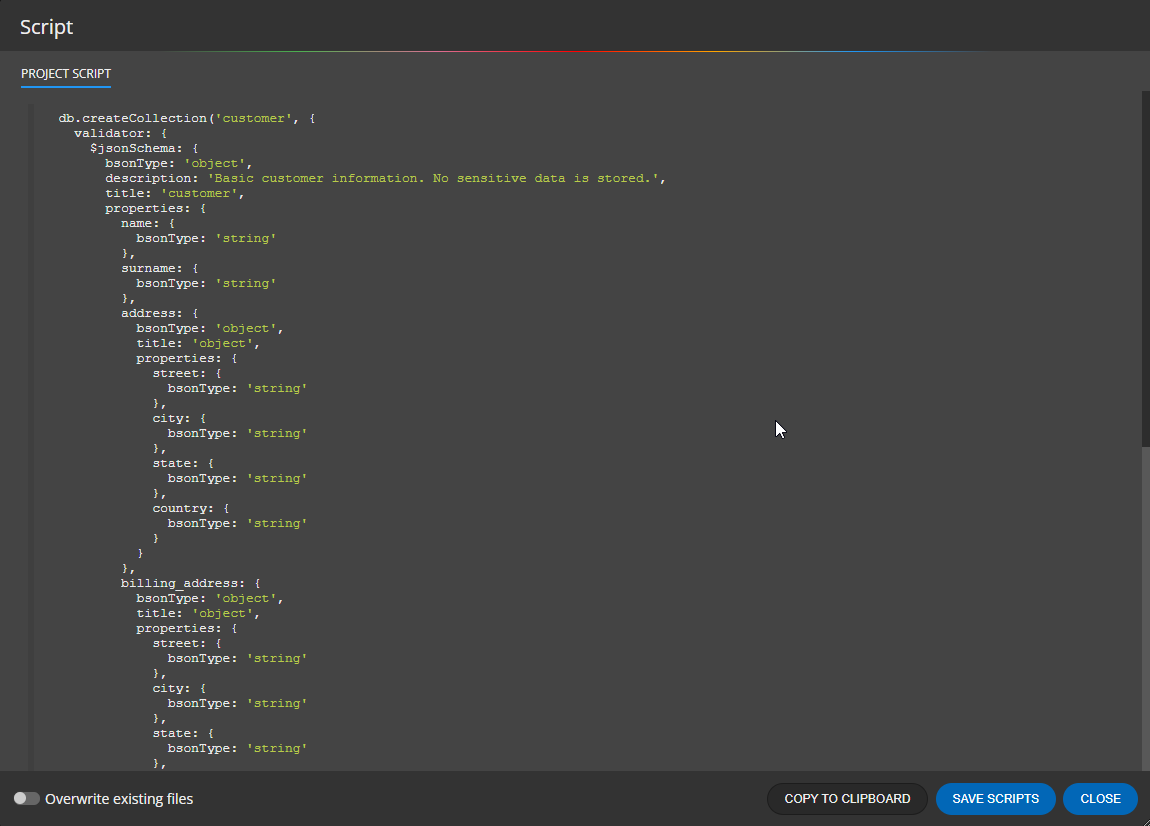Close the Script dialog with the Close button

1100,799
